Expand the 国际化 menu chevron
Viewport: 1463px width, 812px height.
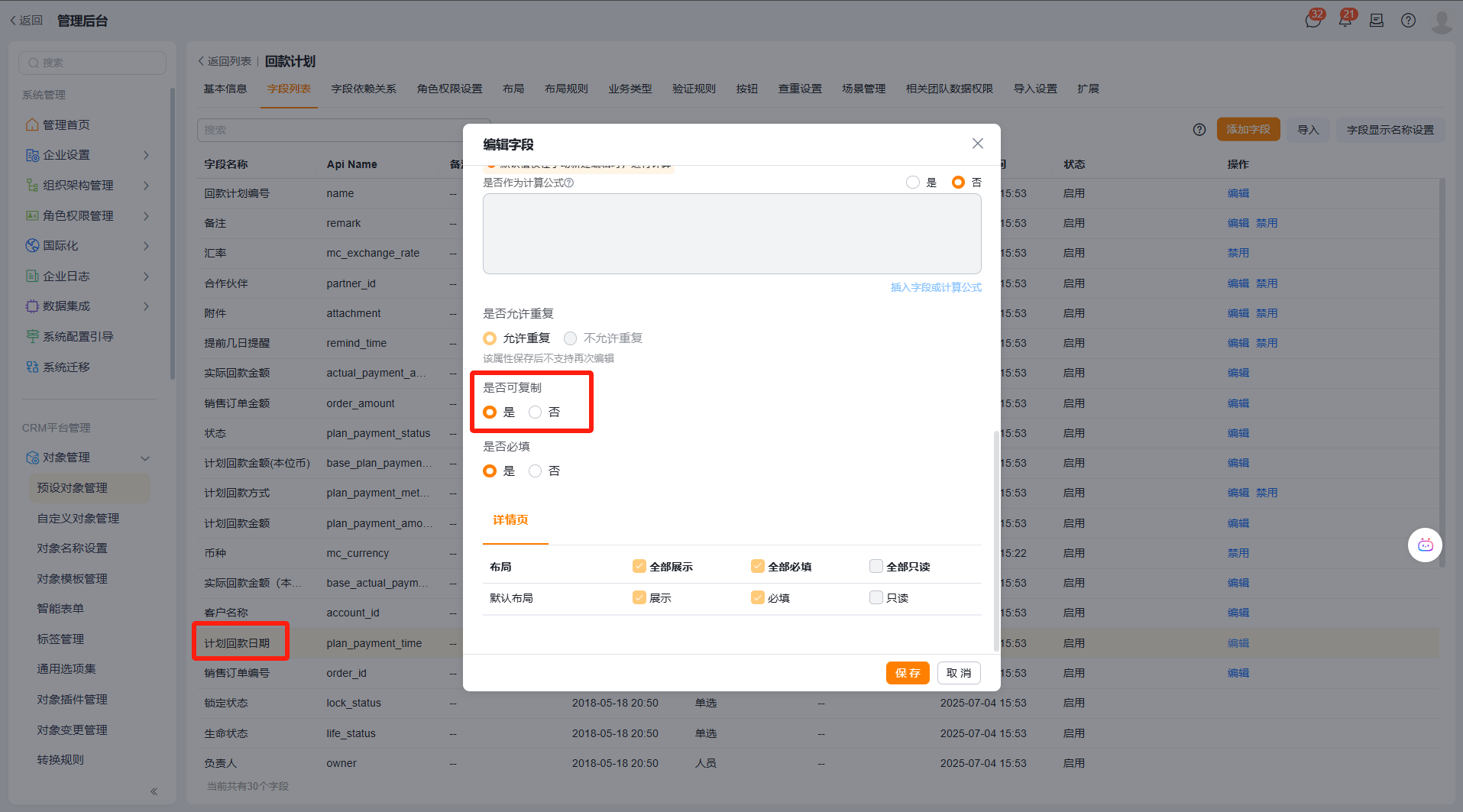(x=146, y=246)
